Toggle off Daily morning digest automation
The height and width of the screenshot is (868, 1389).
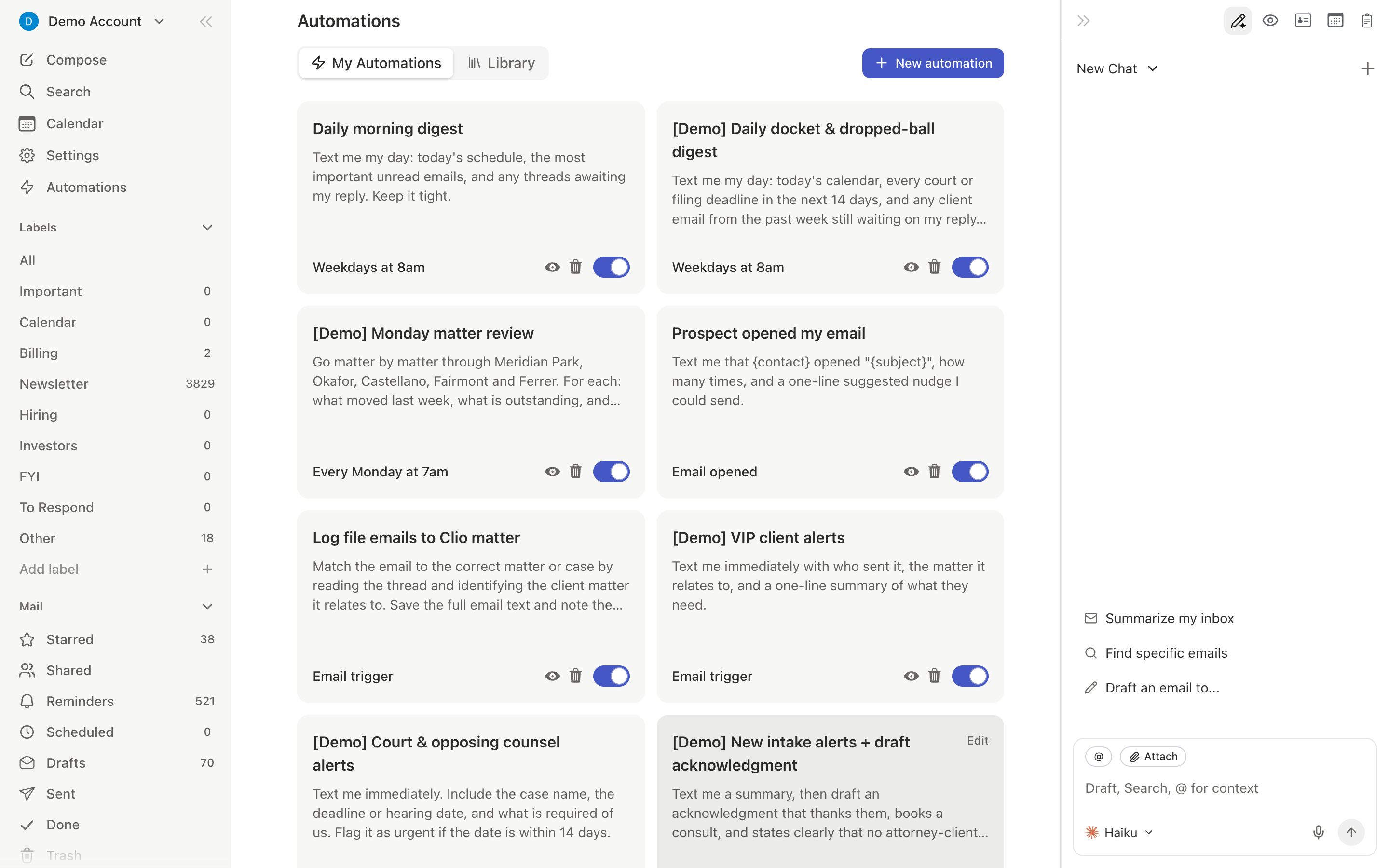pyautogui.click(x=611, y=267)
